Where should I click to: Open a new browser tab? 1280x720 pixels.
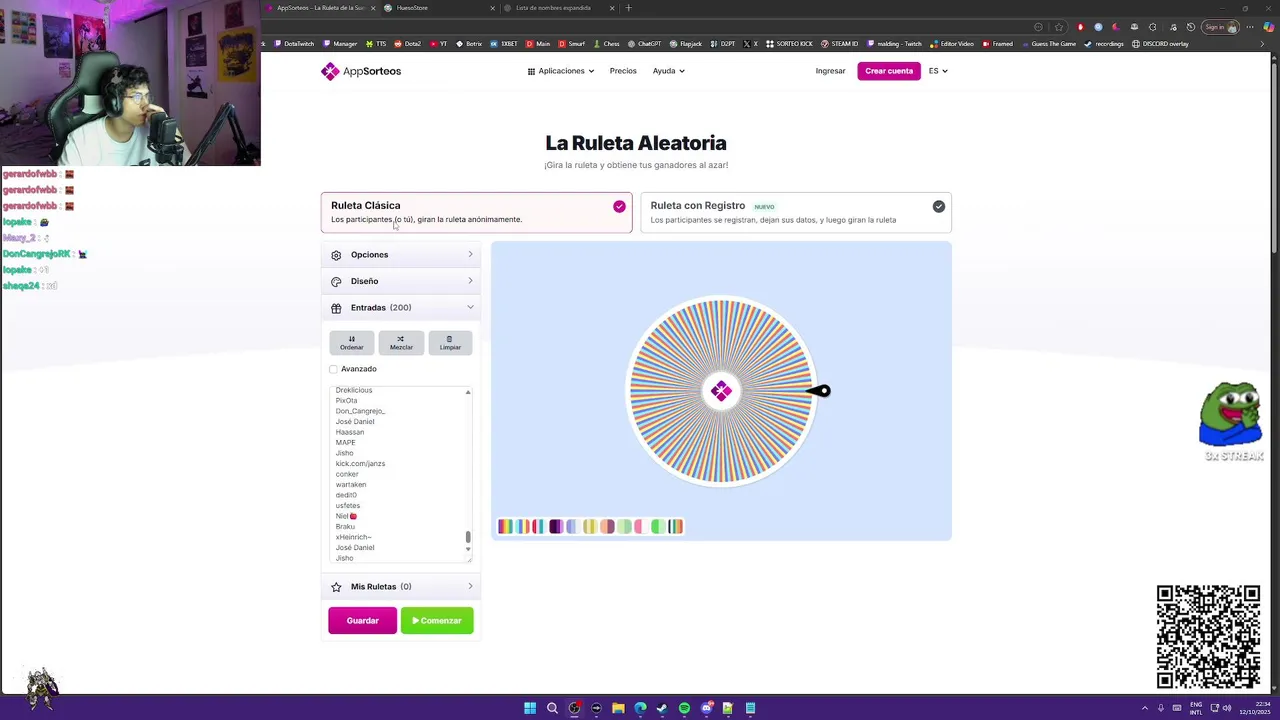(628, 8)
